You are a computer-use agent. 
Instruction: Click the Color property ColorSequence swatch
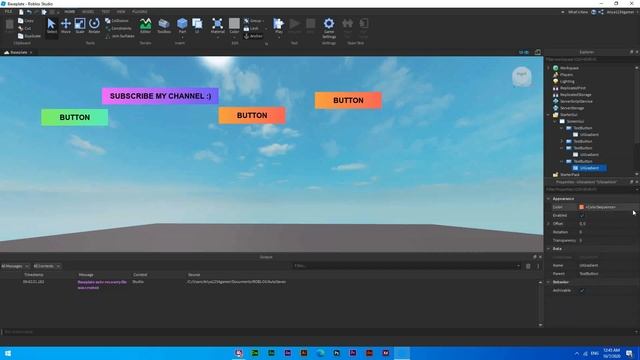[581, 207]
